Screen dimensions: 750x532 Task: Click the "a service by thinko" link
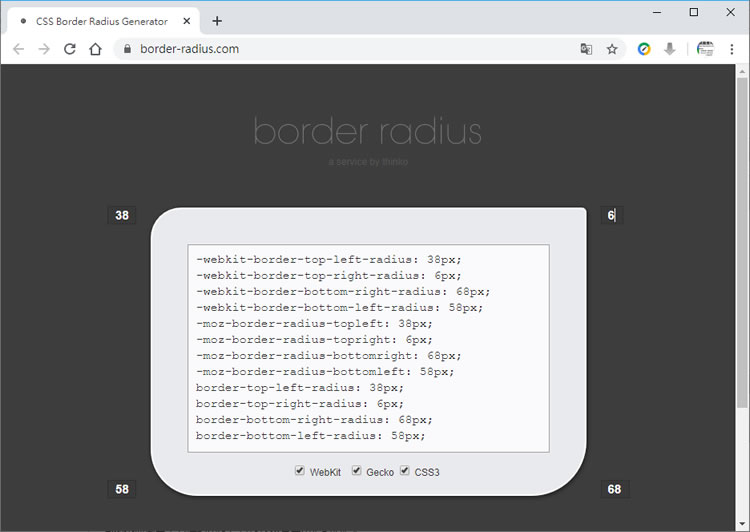(x=368, y=162)
